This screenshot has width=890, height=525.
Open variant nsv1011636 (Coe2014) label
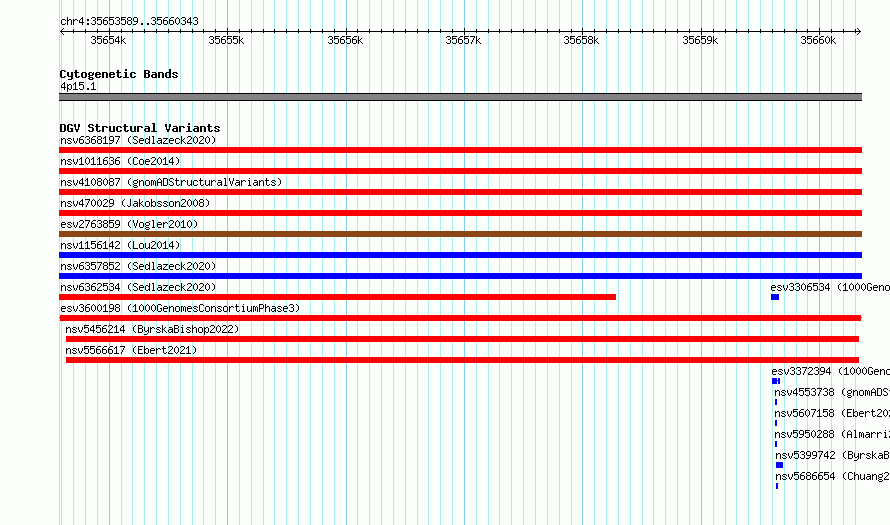click(x=120, y=161)
